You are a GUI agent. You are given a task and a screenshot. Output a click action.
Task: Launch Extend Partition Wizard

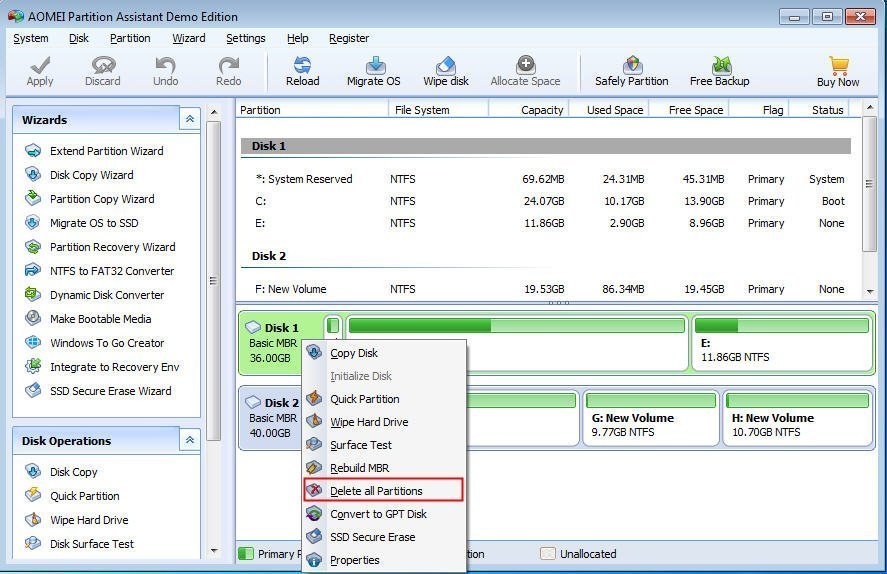[x=94, y=151]
